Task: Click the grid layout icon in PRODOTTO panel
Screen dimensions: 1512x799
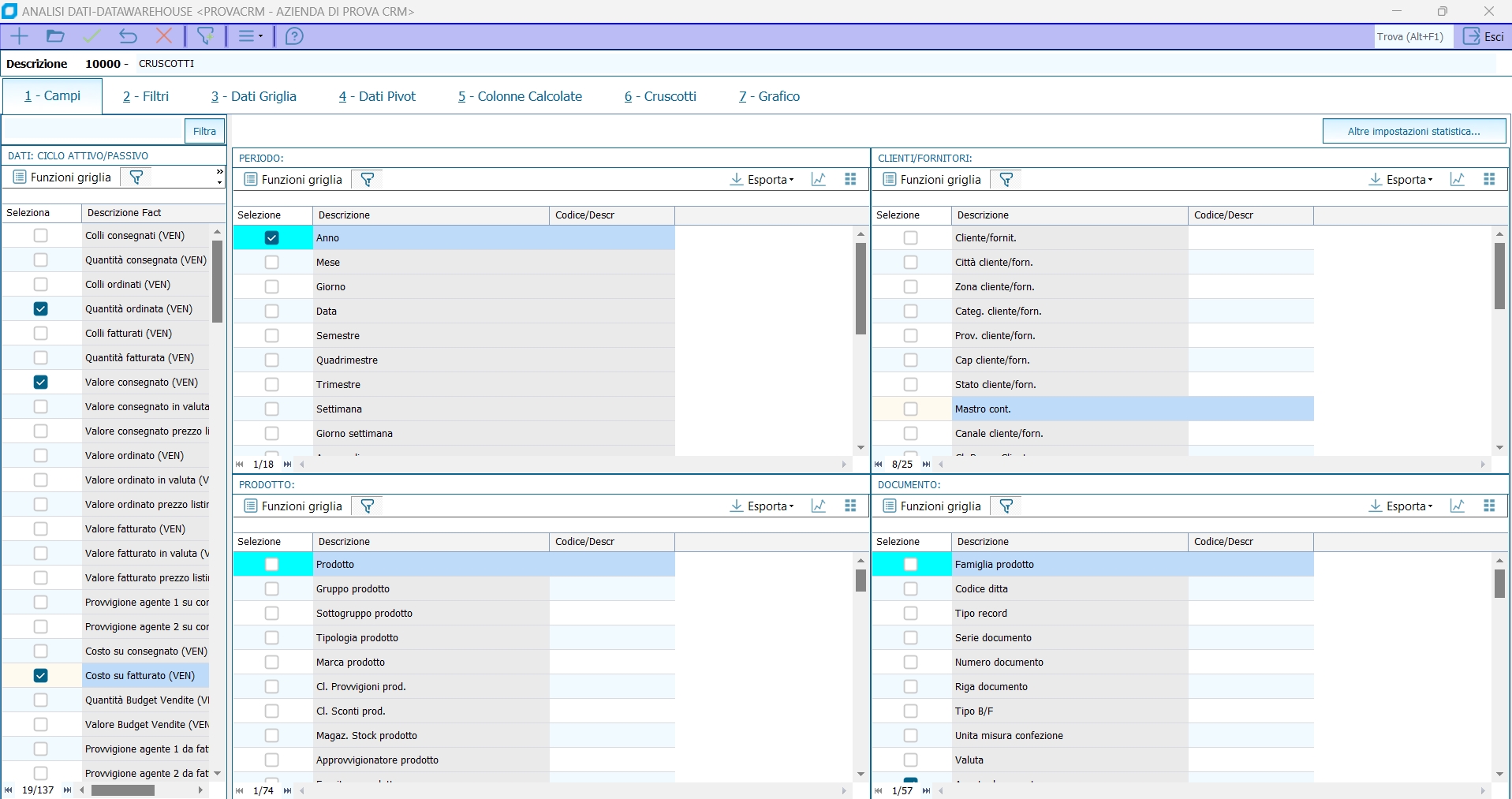Action: point(850,506)
